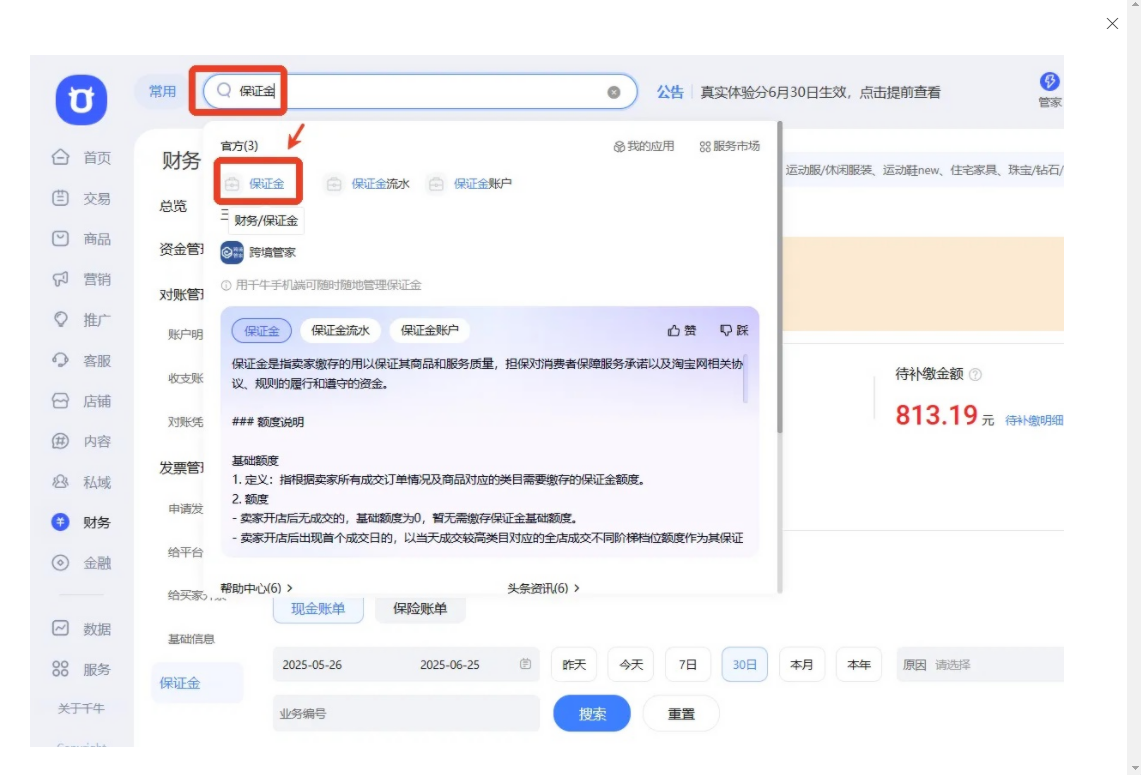Image resolution: width=1141 pixels, height=775 pixels.
Task: Expand 帮助中心(6) results
Action: pos(256,588)
